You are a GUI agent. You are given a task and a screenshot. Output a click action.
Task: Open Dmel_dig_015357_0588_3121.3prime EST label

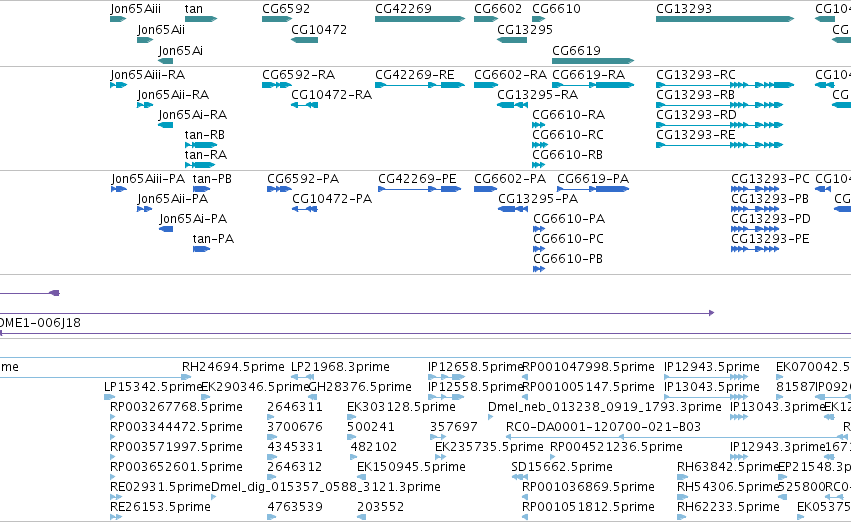pos(326,487)
